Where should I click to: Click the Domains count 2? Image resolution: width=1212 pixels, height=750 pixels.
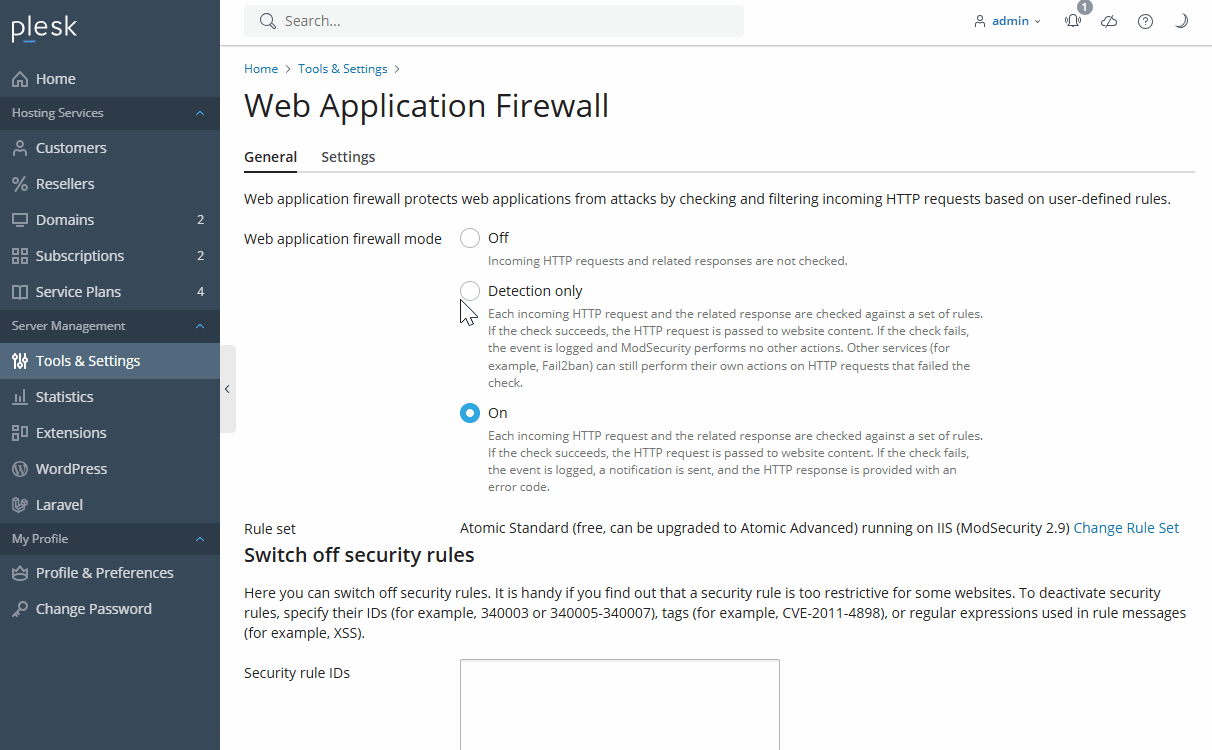point(201,220)
